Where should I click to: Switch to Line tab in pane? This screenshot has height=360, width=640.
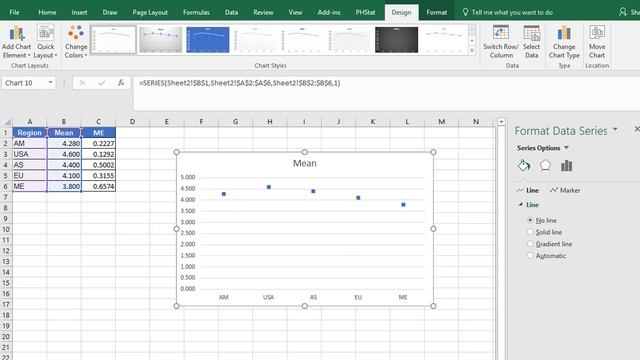point(528,190)
